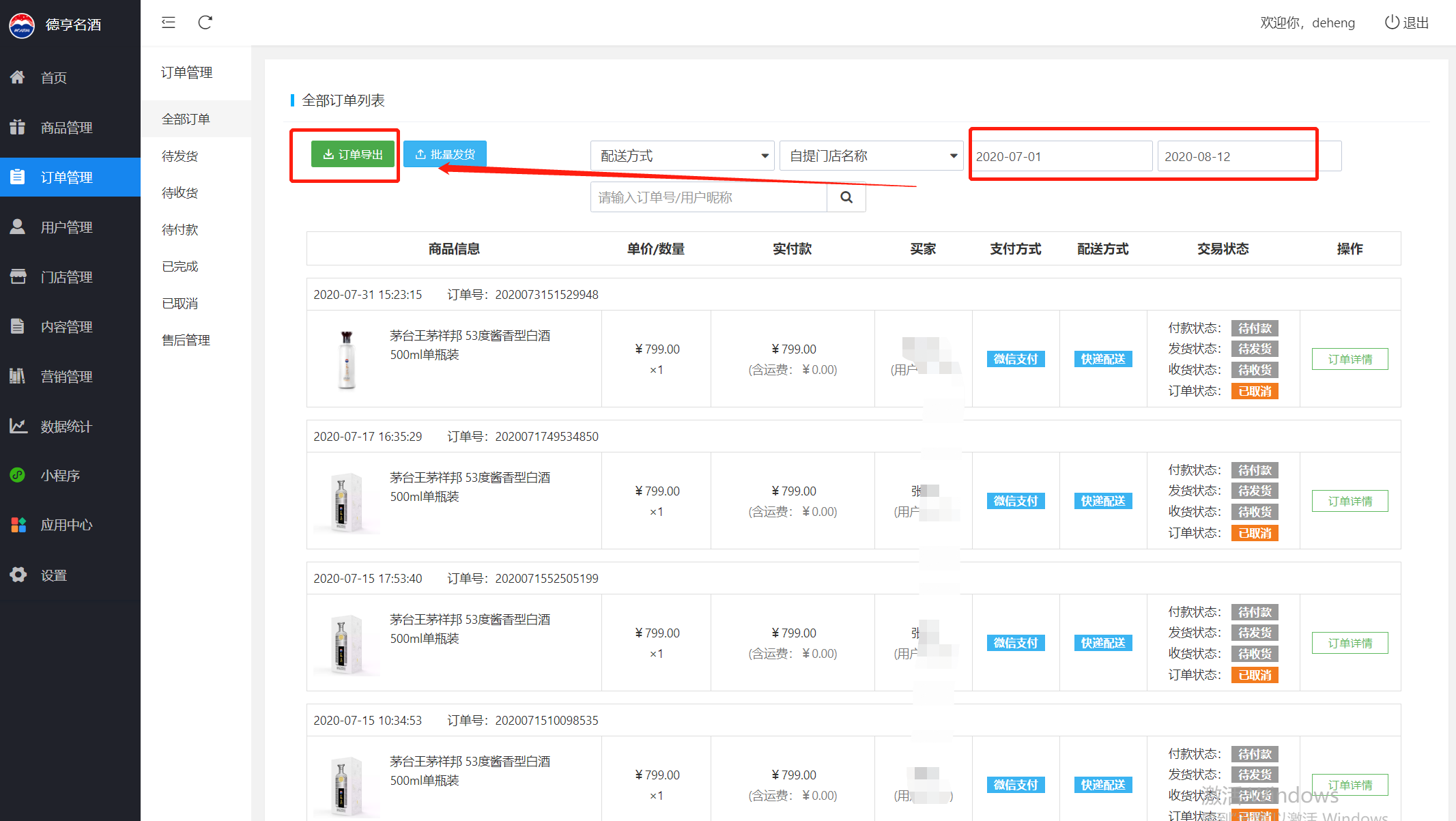The height and width of the screenshot is (821, 1456).
Task: Open 数据统计 in the sidebar
Action: [x=70, y=427]
